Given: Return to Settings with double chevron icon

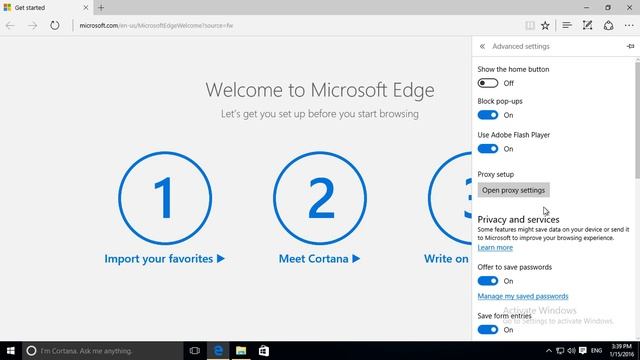Looking at the screenshot, I should tap(482, 47).
